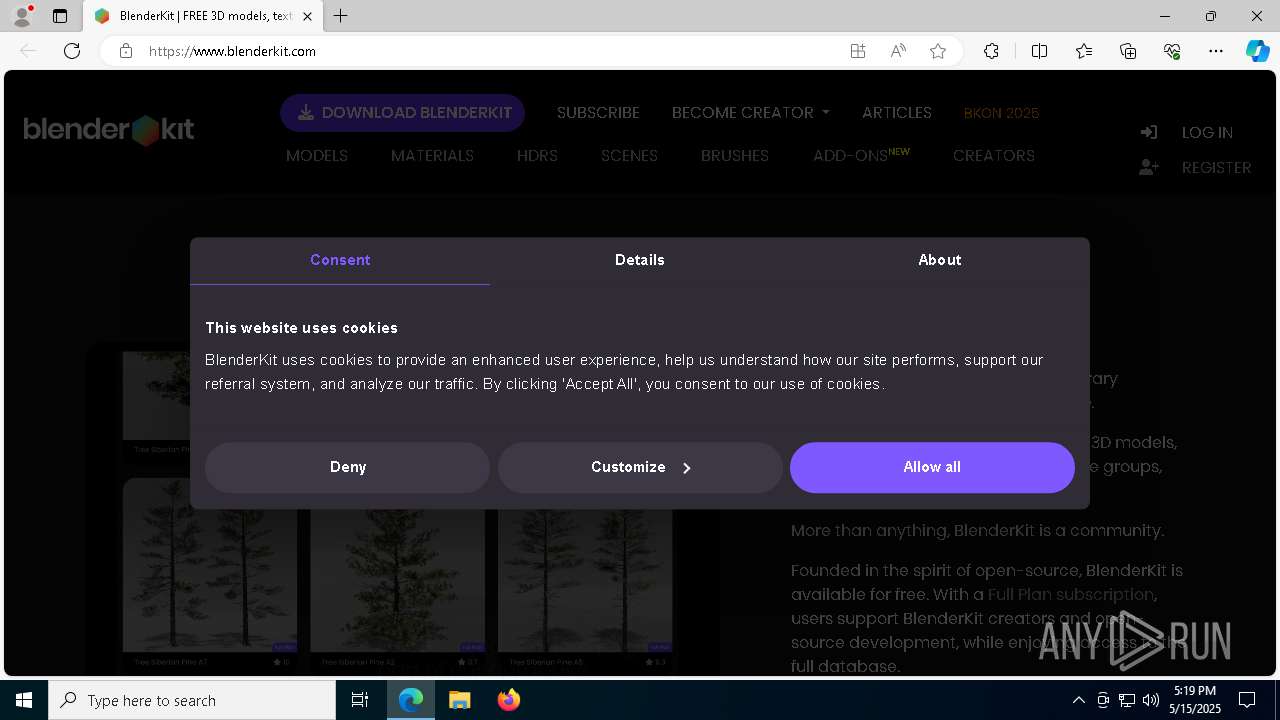Click Download BlenderKit button
This screenshot has width=1280, height=720.
pyautogui.click(x=402, y=113)
